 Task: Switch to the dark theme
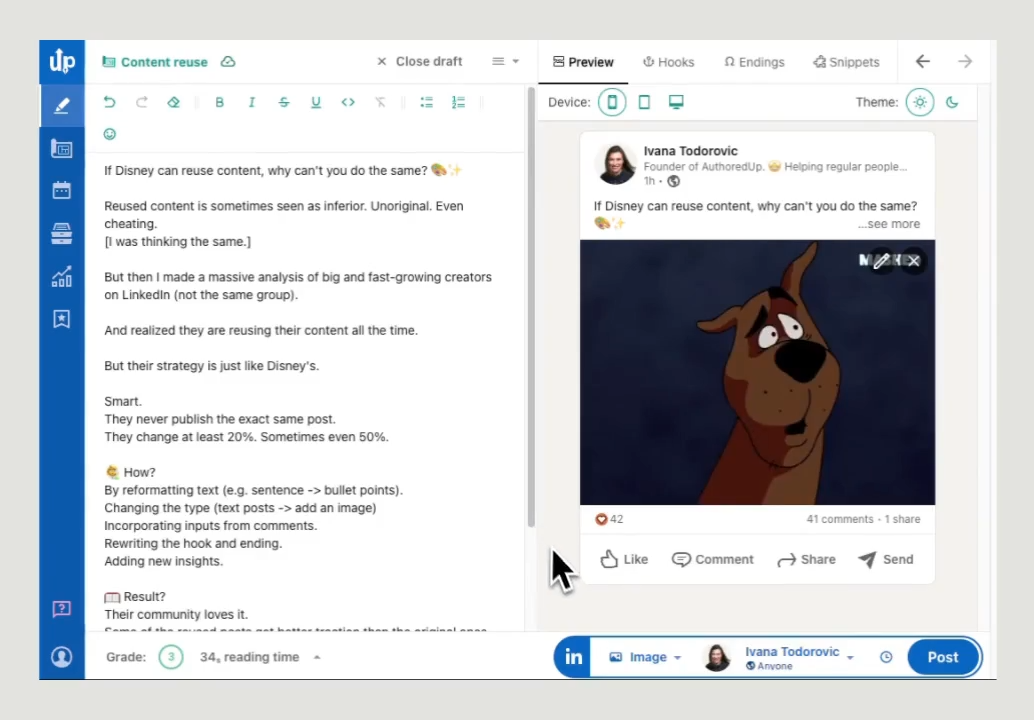[952, 102]
